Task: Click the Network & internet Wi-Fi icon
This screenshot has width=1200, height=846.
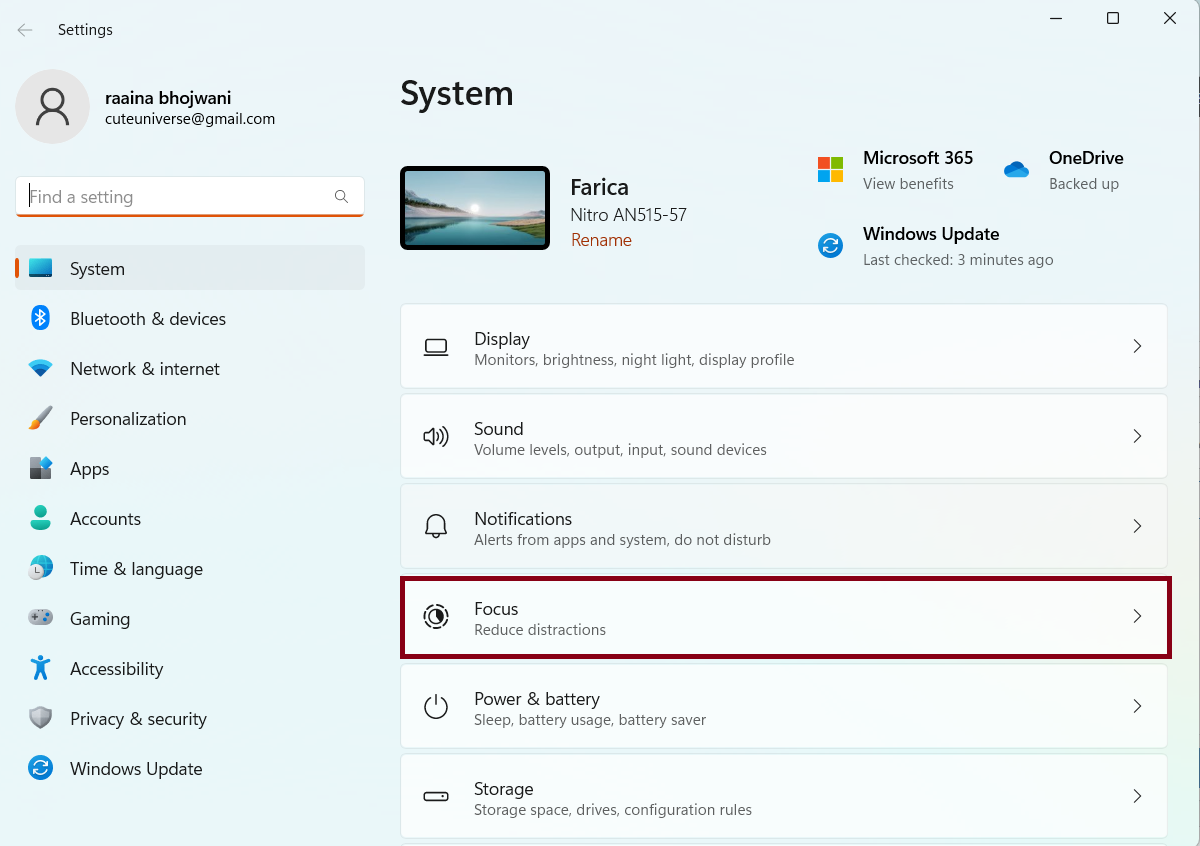Action: 40,368
